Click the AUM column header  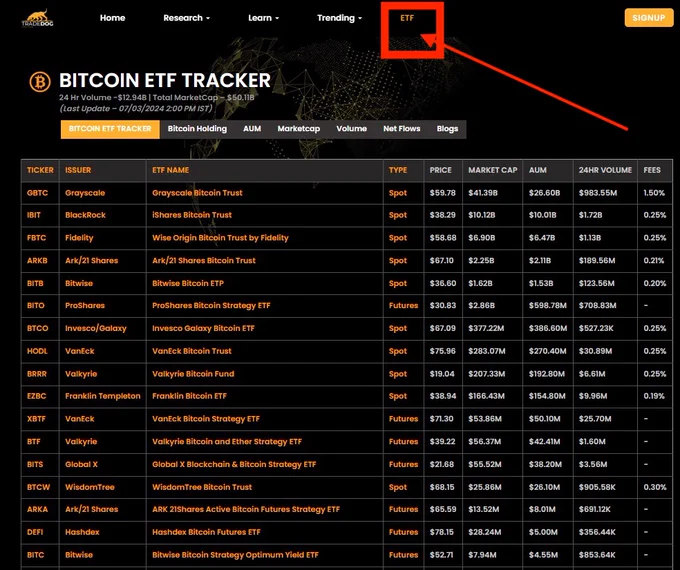tap(538, 170)
